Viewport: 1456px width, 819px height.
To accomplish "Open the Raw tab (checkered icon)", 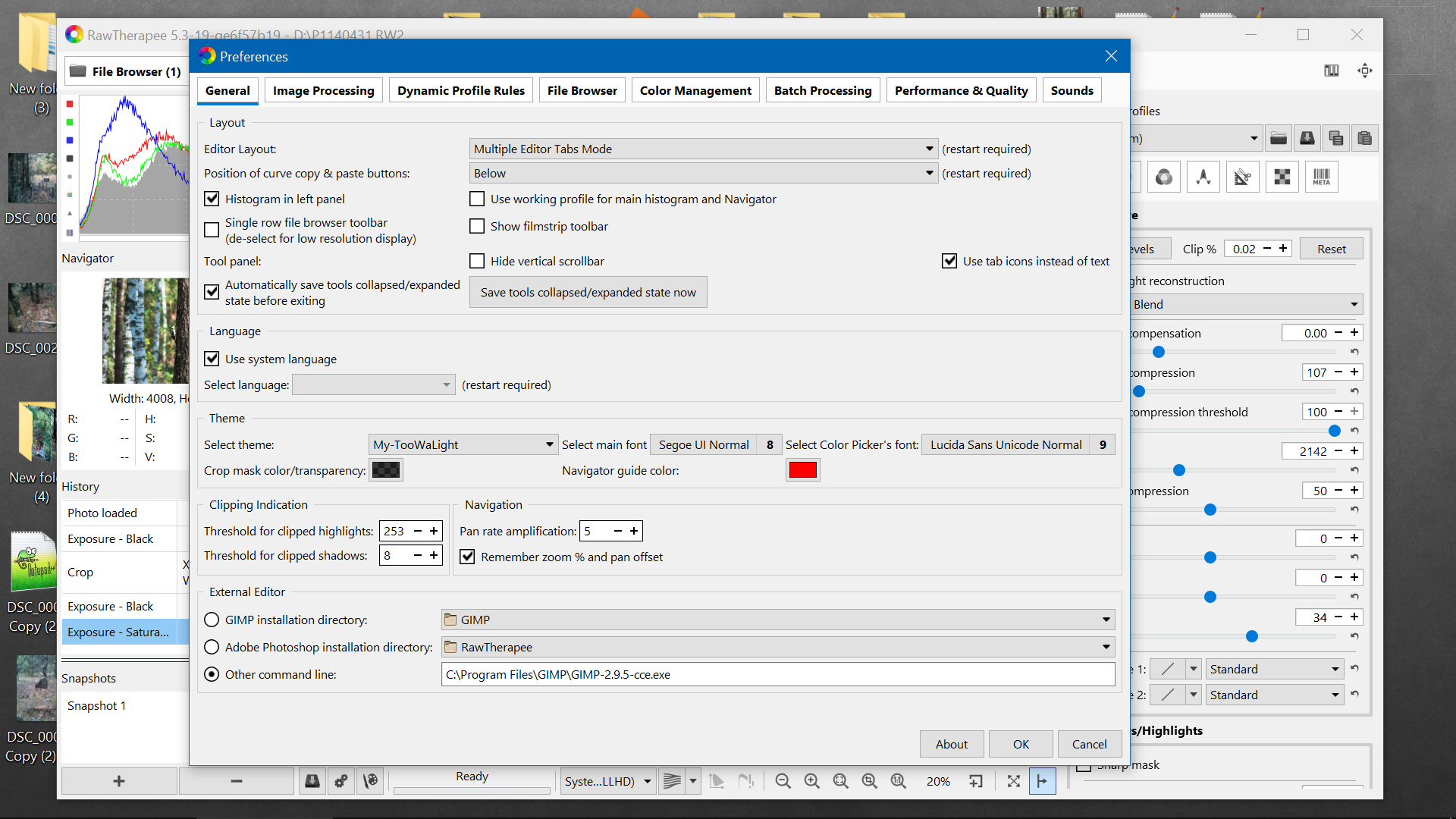I will click(1282, 176).
